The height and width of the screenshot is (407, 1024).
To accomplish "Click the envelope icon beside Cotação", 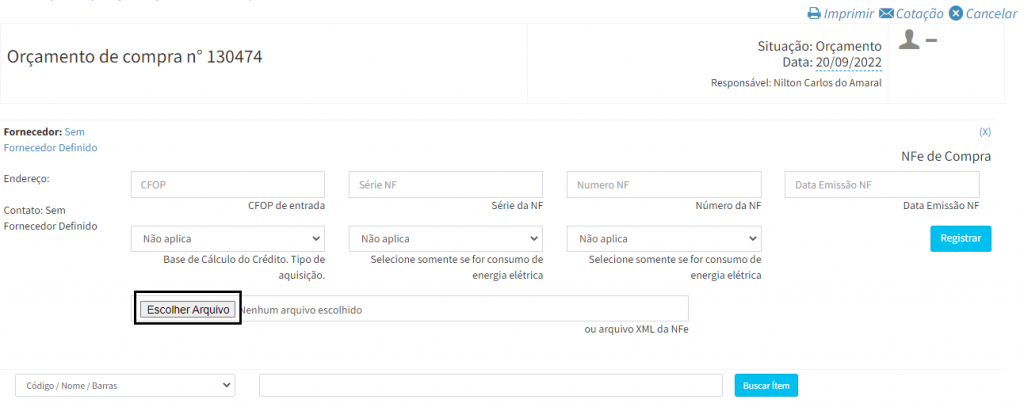I will [886, 14].
